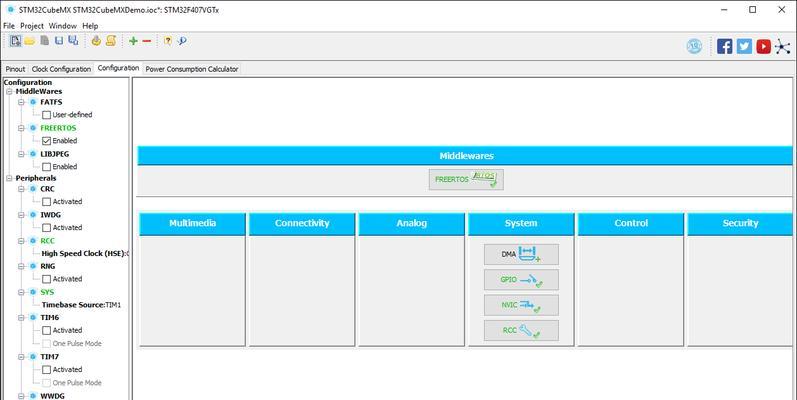Open the RCC configuration button in System

pos(521,330)
